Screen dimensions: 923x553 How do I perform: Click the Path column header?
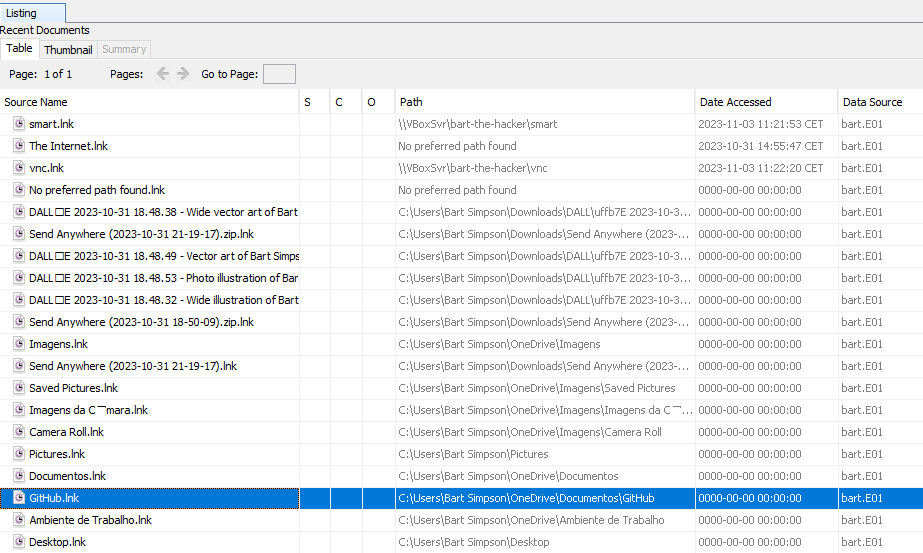(411, 102)
